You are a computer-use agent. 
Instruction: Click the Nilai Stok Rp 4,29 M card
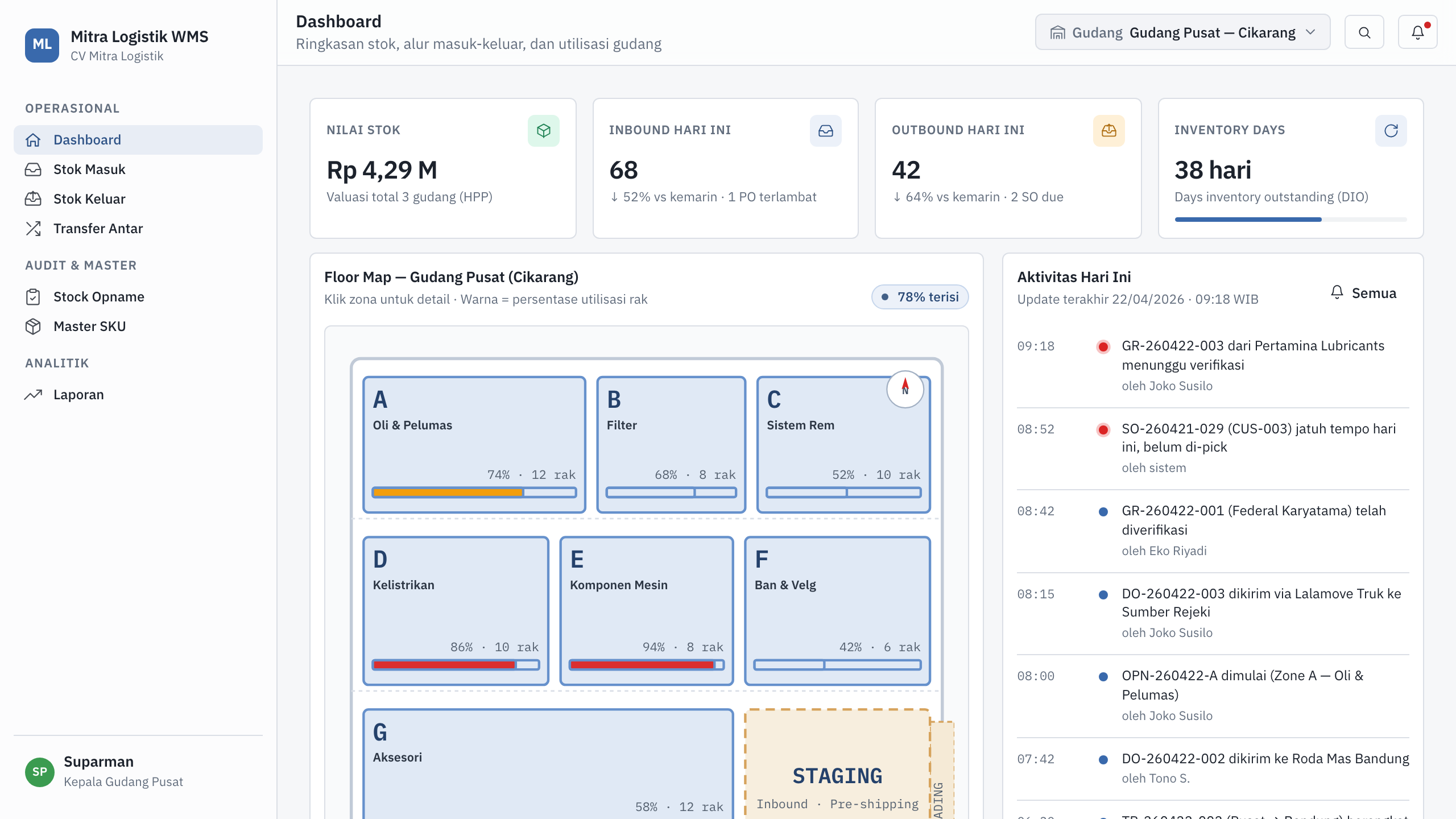coord(443,168)
